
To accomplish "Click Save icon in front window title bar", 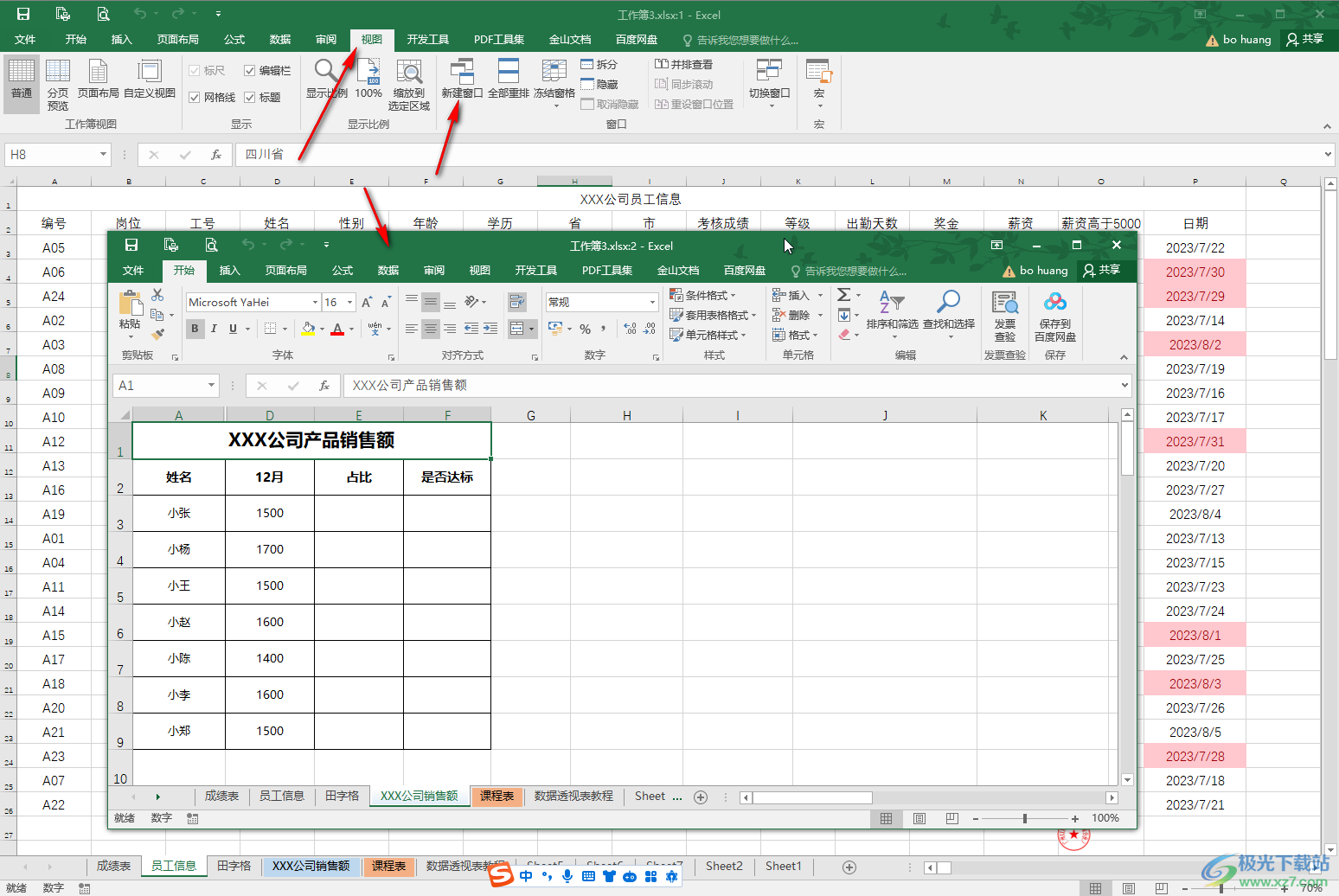I will pyautogui.click(x=131, y=245).
